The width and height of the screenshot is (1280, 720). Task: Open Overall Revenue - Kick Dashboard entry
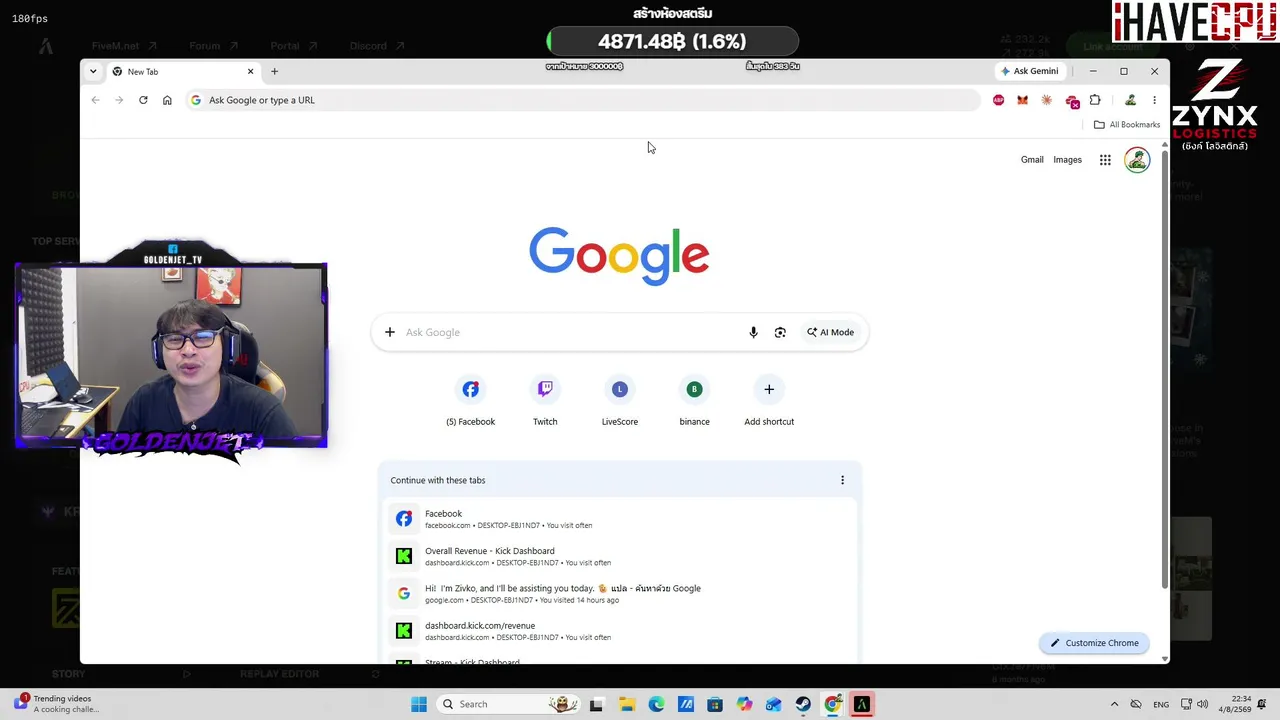(620, 556)
